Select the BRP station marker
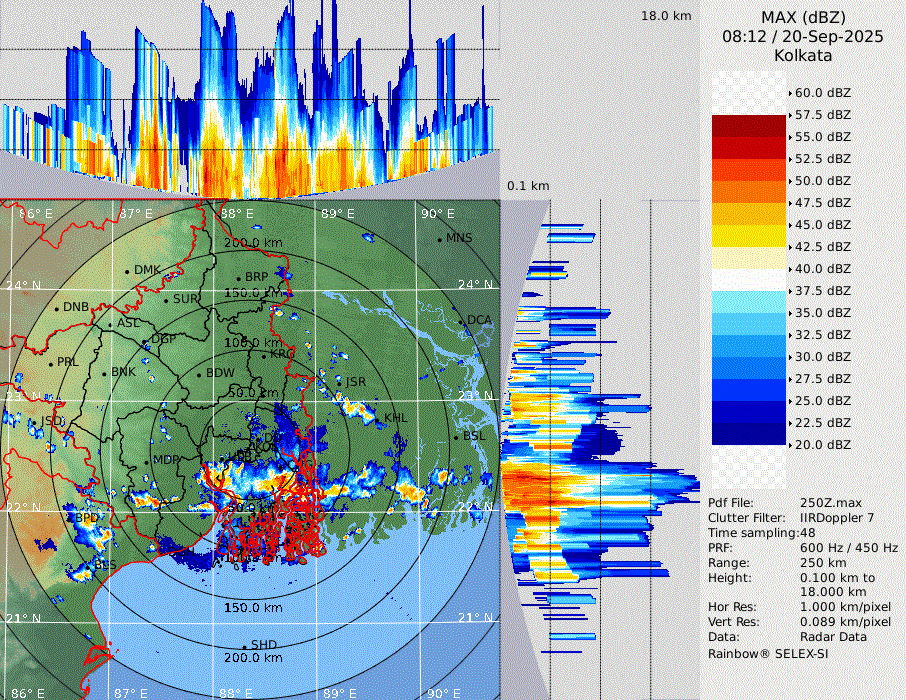This screenshot has width=906, height=700. (x=238, y=278)
